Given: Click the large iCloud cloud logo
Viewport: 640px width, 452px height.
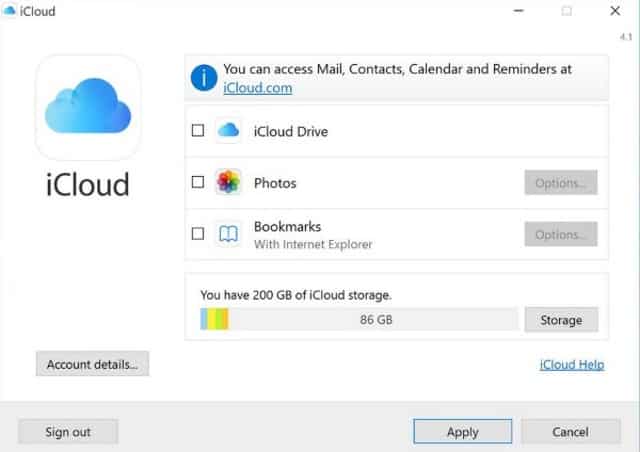Looking at the screenshot, I should [88, 107].
